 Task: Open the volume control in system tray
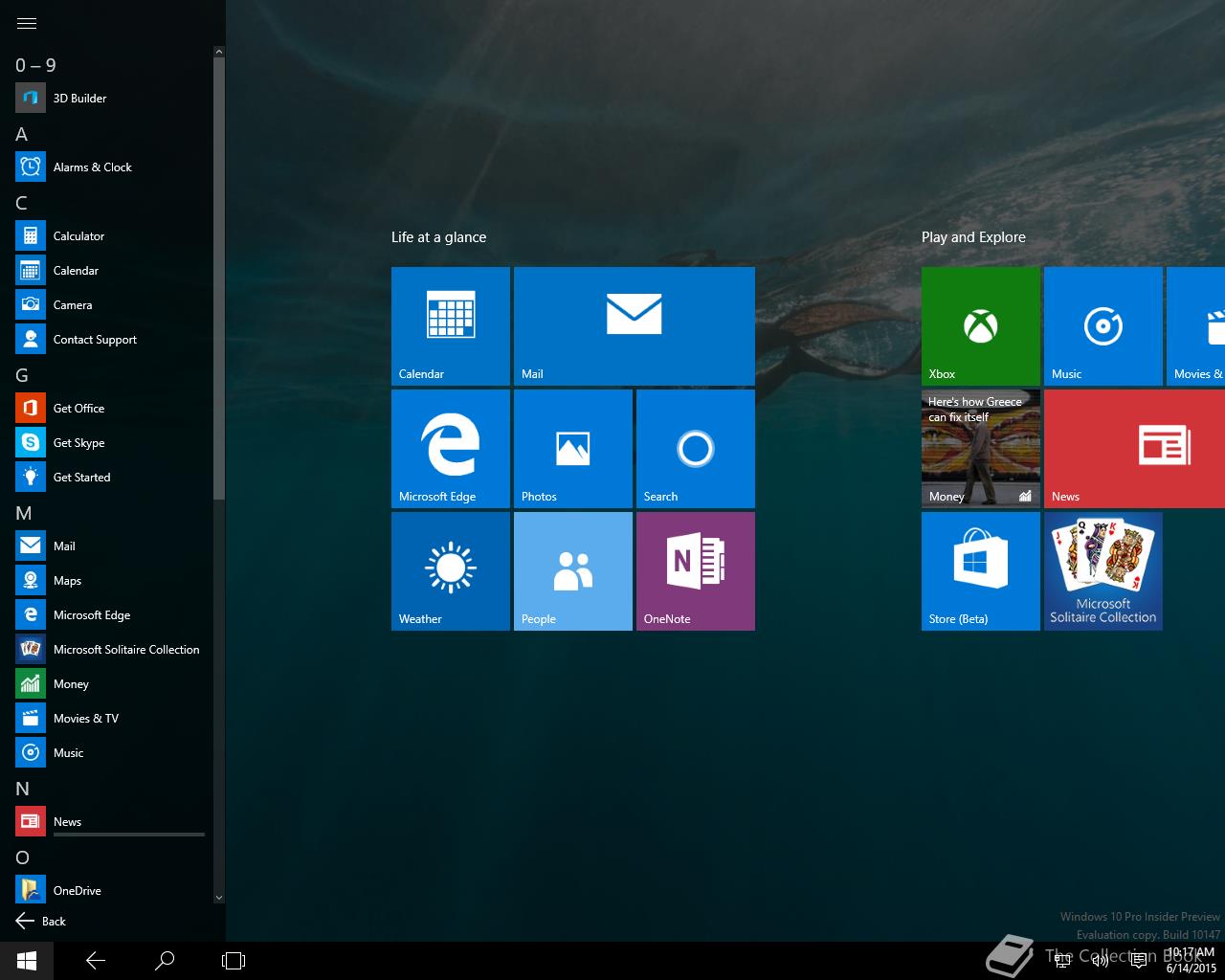(1100, 960)
